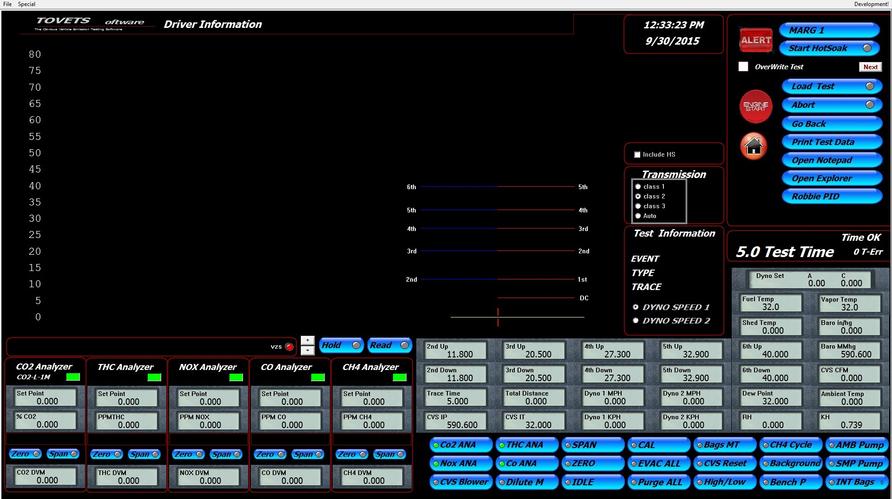Click the Home icon
Image resolution: width=892 pixels, height=499 pixels.
point(754,146)
